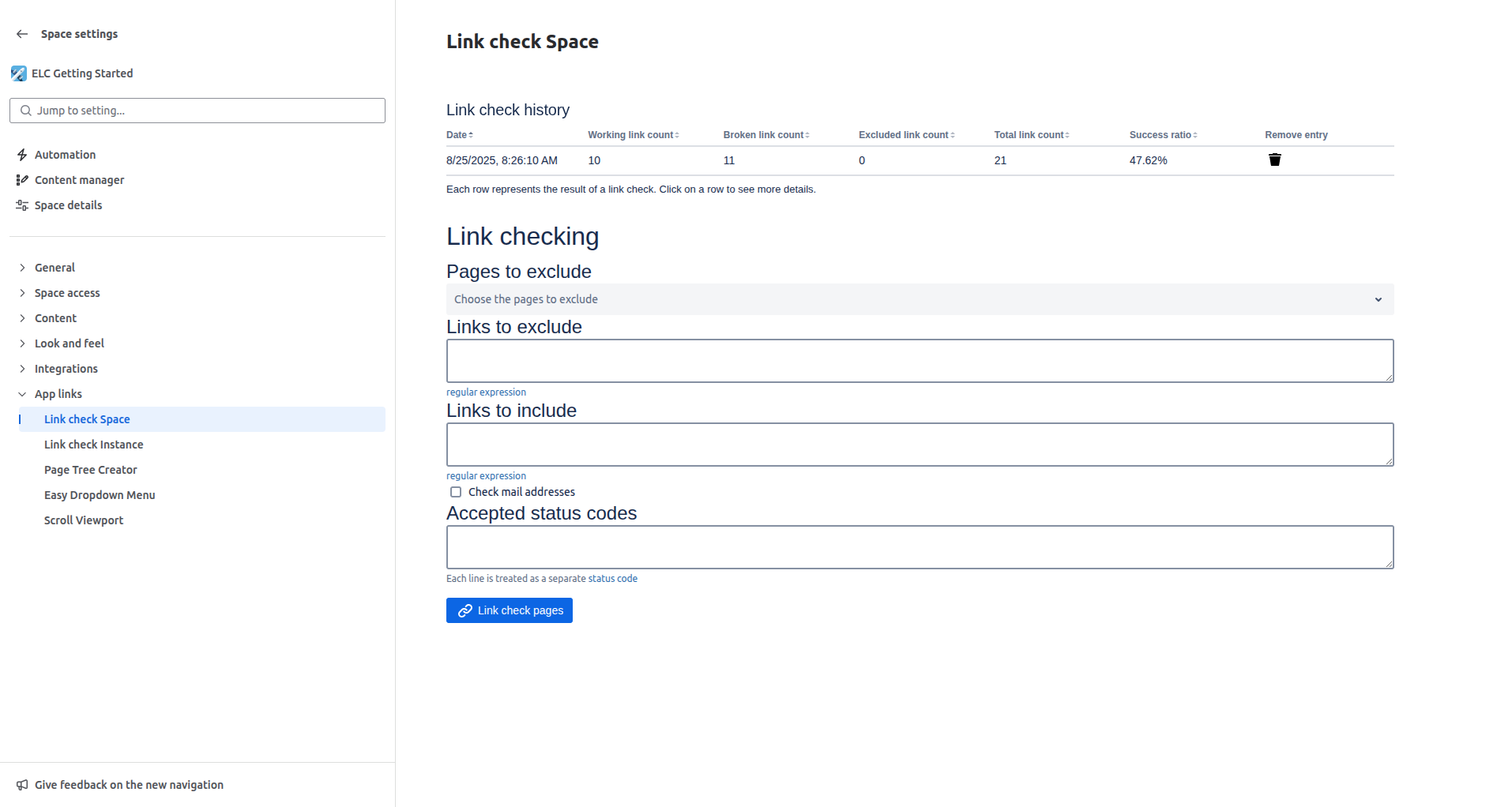Sort history by Date column
This screenshot has width=1512, height=807.
point(460,135)
